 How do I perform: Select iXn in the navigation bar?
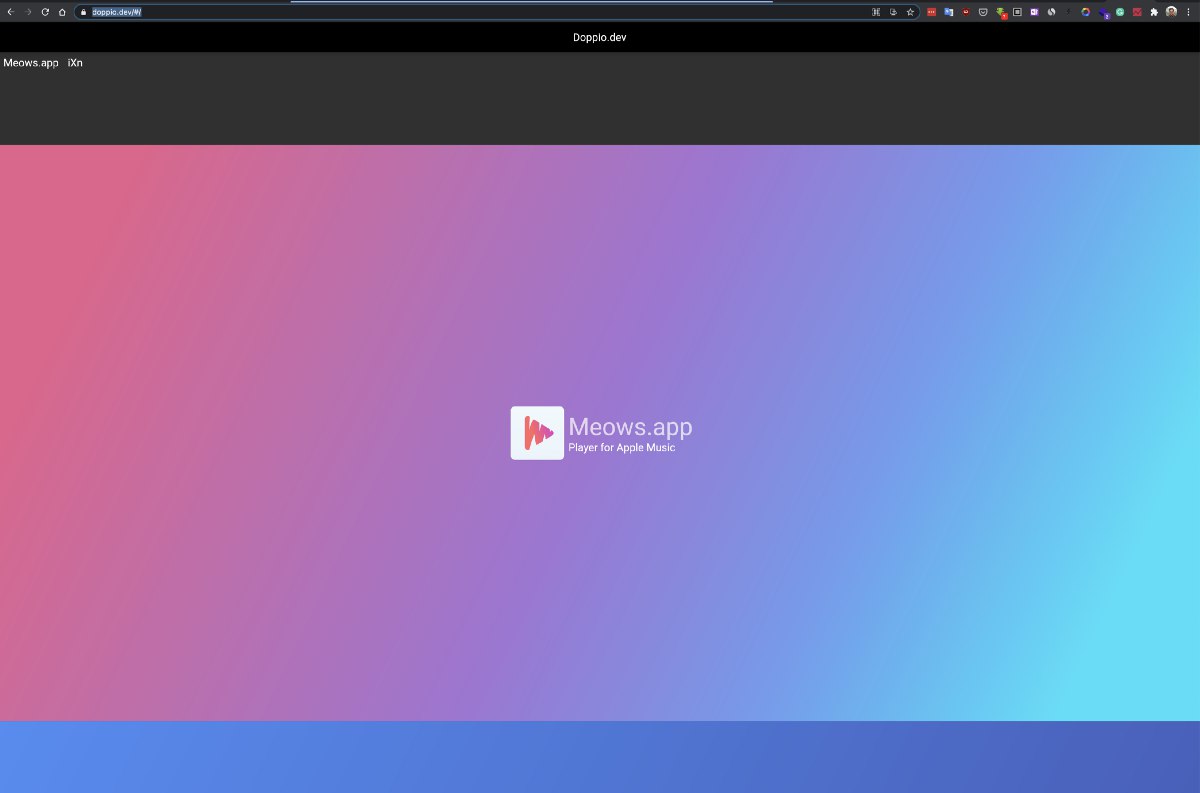pyautogui.click(x=75, y=63)
